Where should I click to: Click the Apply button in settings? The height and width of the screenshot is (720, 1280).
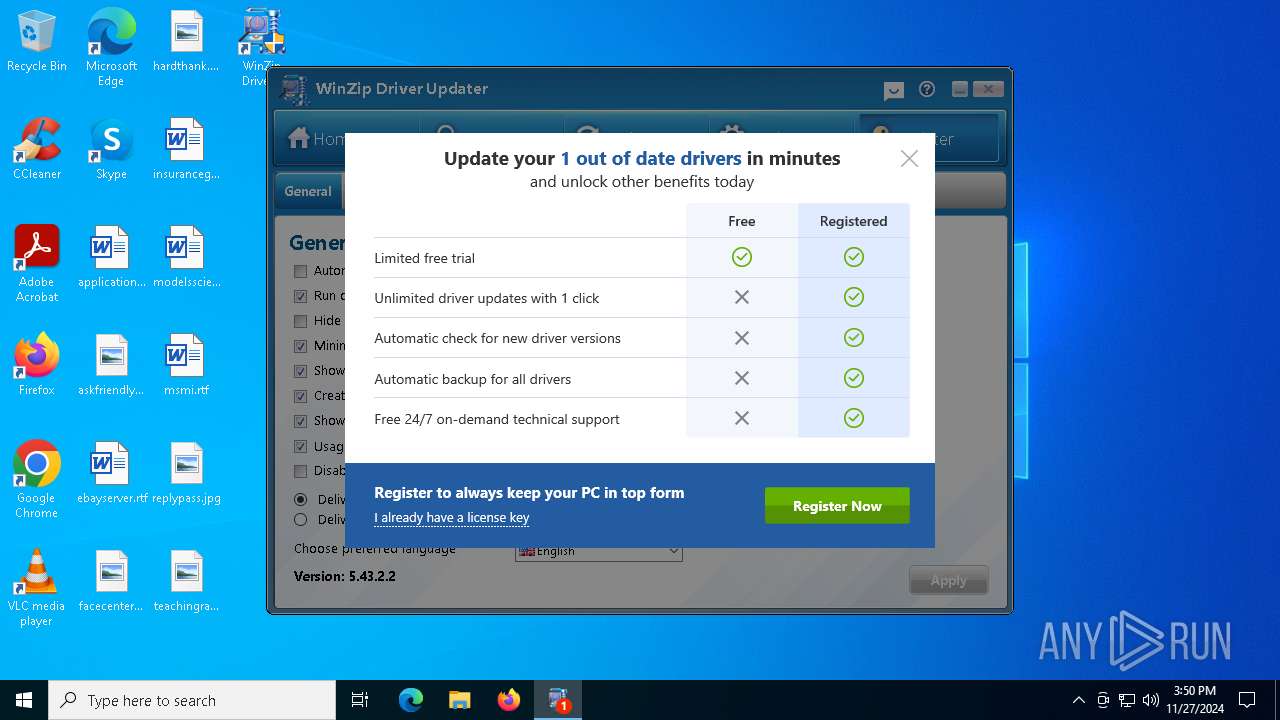pos(949,581)
